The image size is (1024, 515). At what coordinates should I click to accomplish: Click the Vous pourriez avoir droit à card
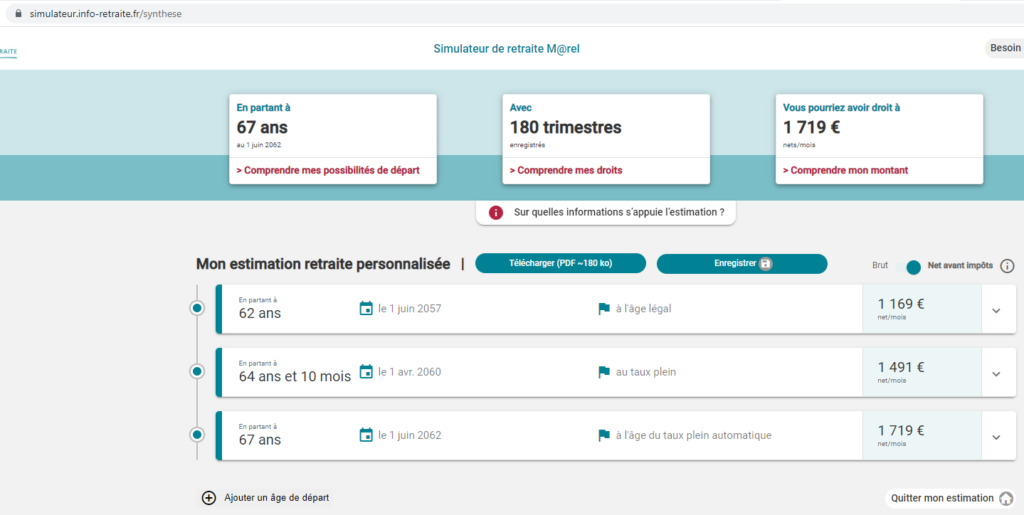[879, 139]
